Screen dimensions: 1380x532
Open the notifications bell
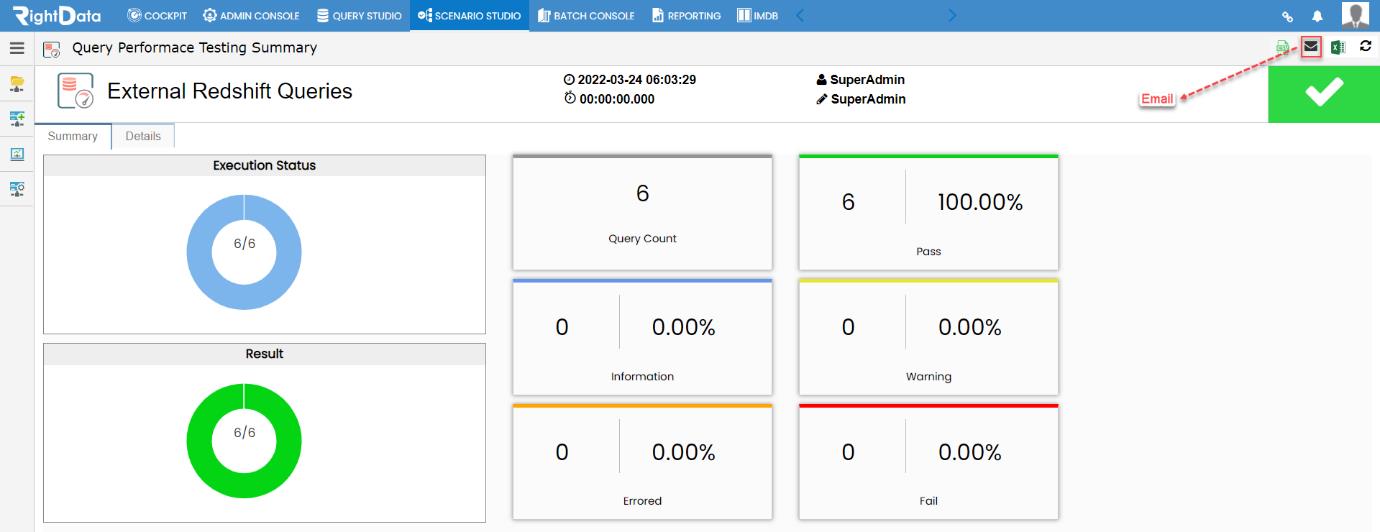(1317, 16)
